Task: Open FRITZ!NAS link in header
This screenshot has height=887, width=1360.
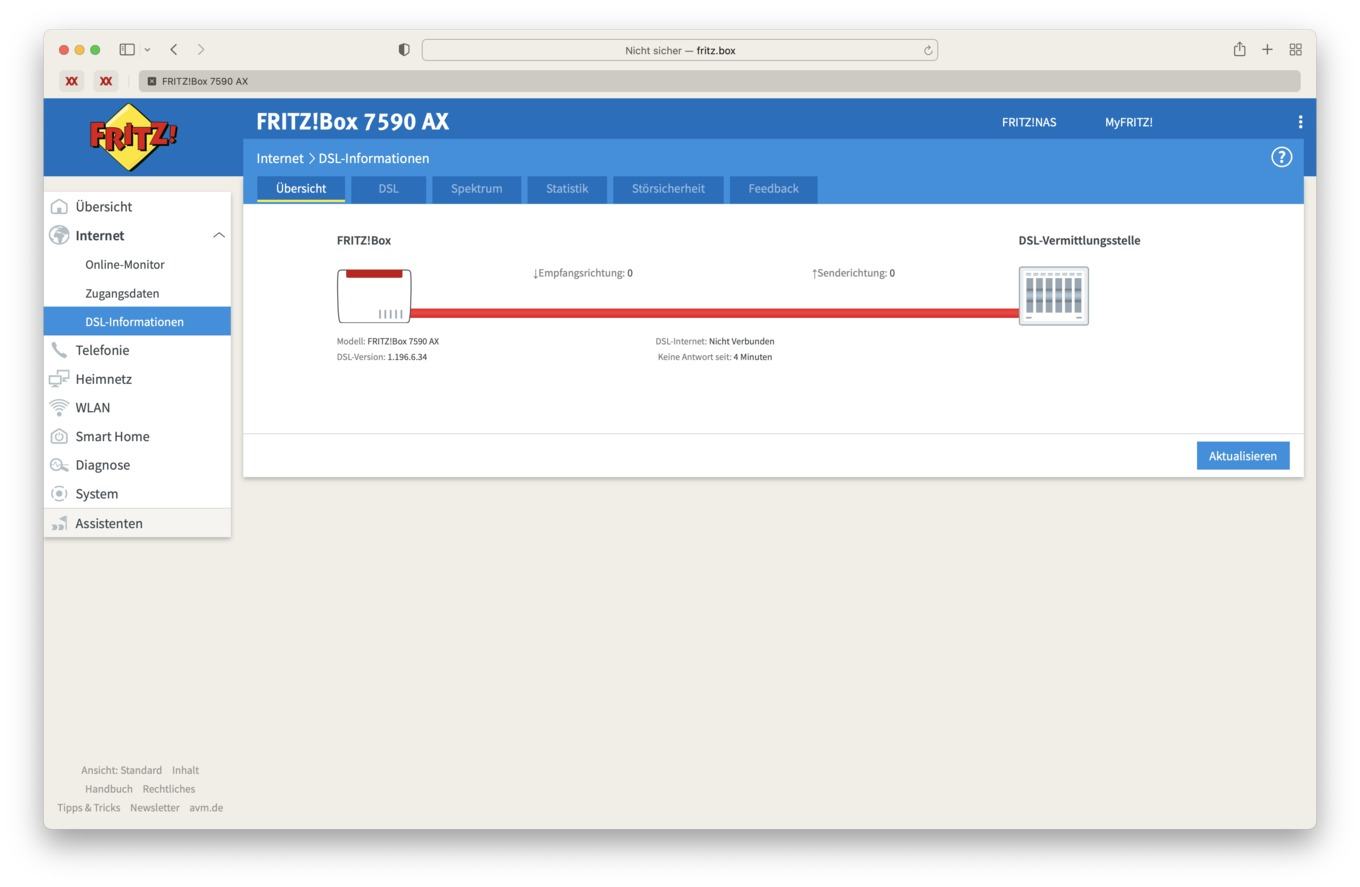Action: [x=1029, y=122]
